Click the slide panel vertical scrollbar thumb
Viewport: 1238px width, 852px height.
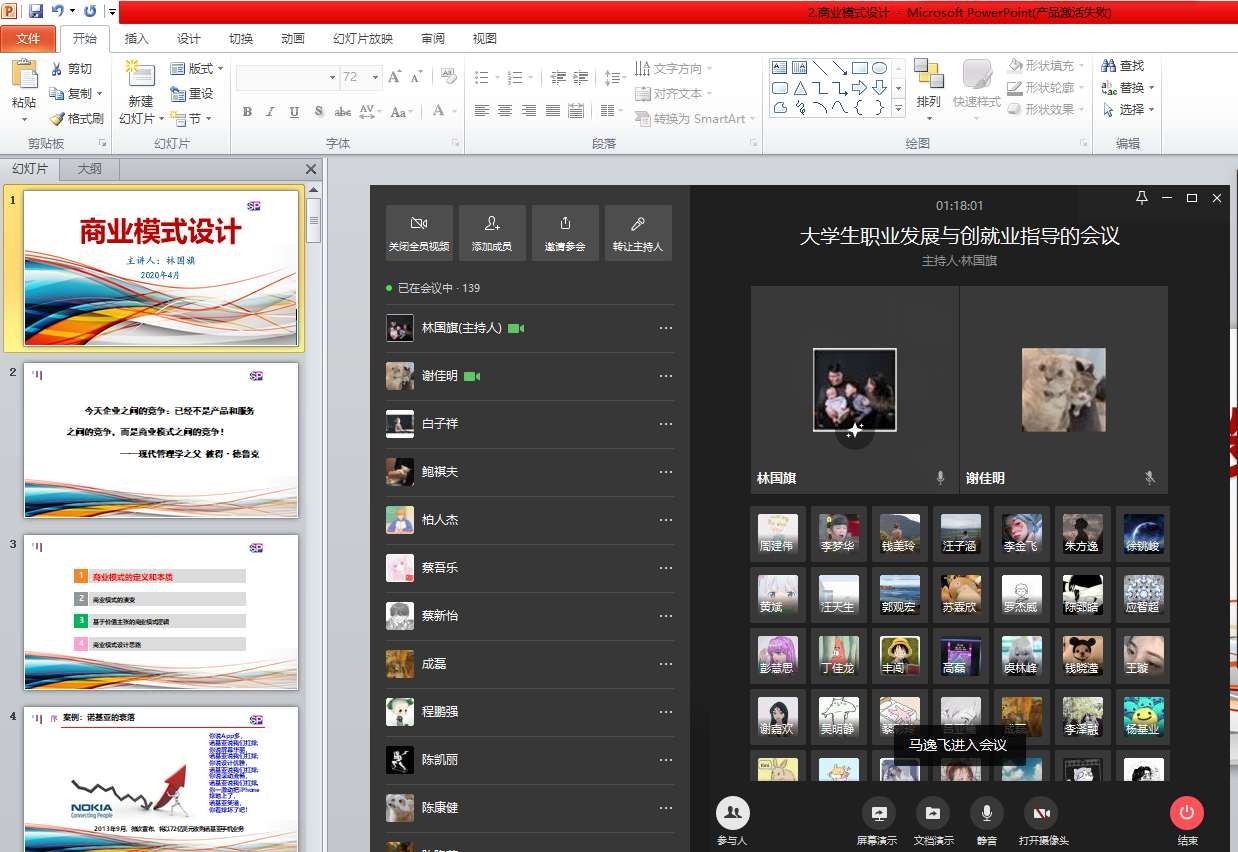click(314, 218)
